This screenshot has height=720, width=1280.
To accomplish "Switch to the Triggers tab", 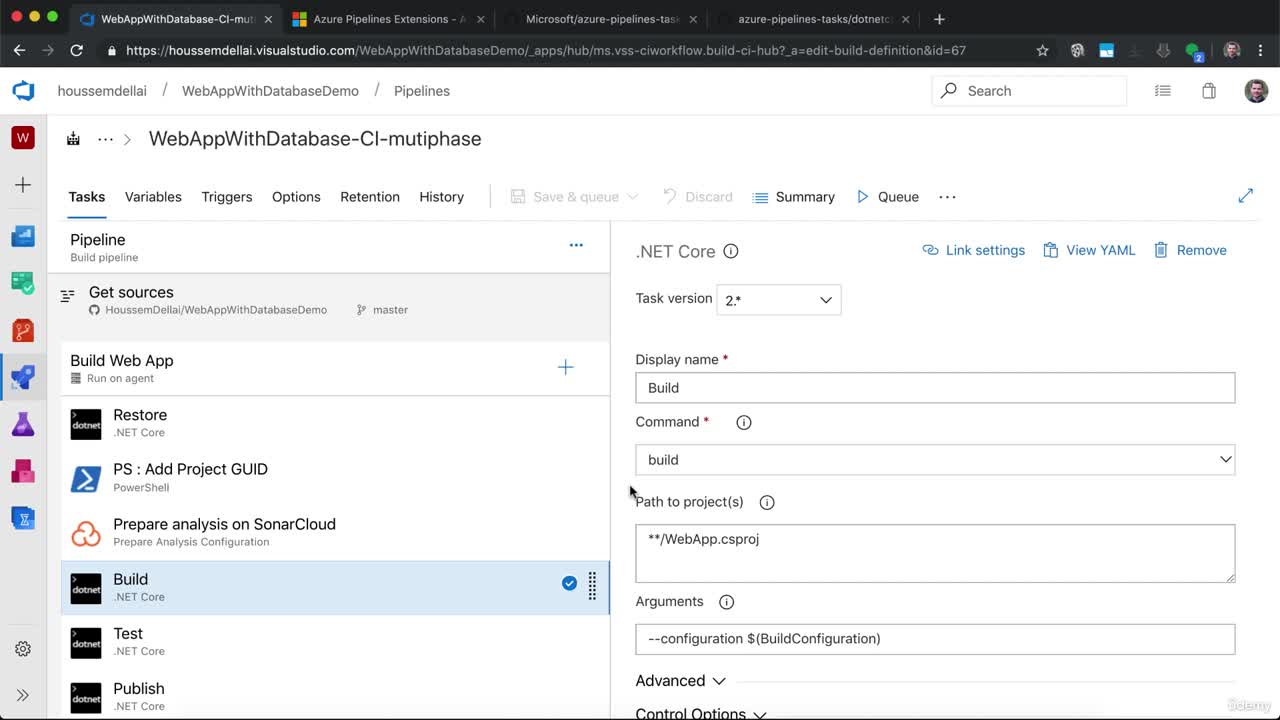I will click(x=227, y=197).
